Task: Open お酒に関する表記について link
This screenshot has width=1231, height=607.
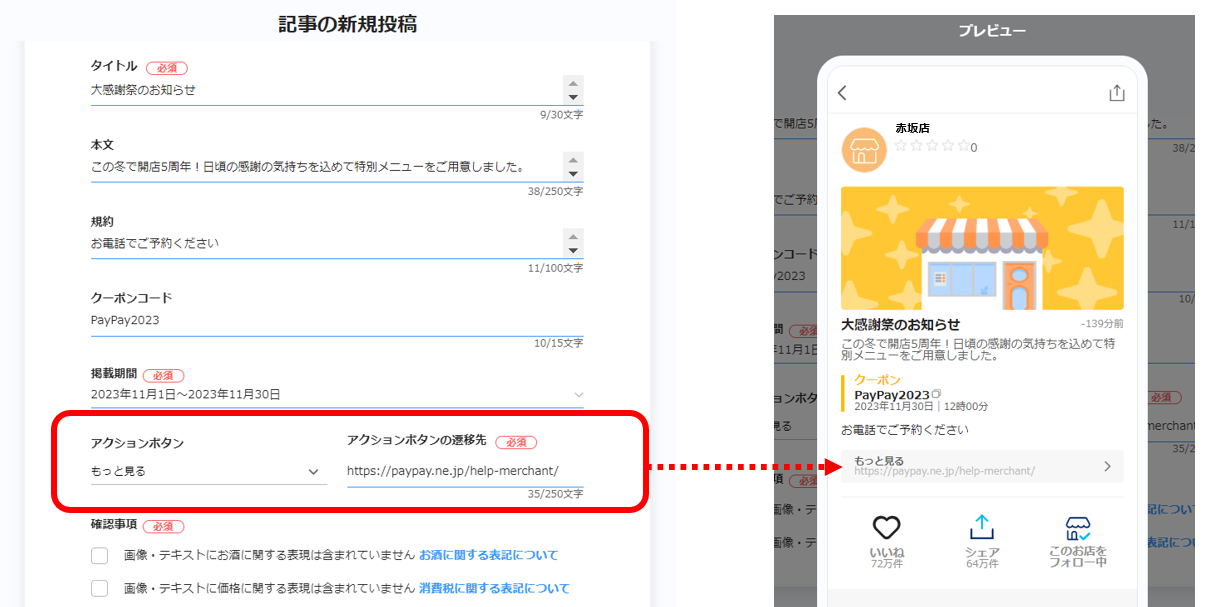Action: point(488,555)
